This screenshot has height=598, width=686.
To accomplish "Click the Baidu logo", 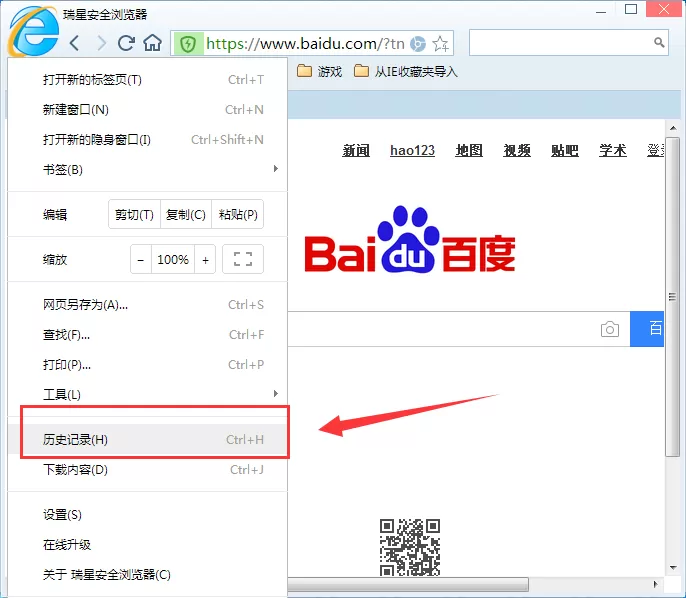I will pyautogui.click(x=410, y=240).
